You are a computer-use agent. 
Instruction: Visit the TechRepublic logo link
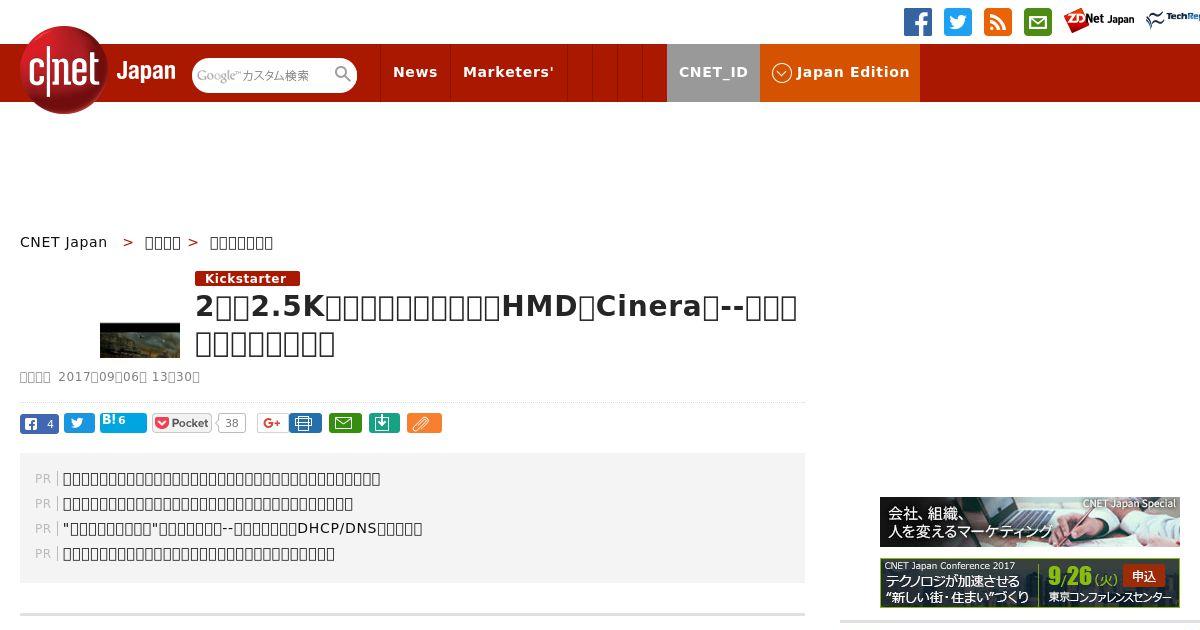point(1173,20)
